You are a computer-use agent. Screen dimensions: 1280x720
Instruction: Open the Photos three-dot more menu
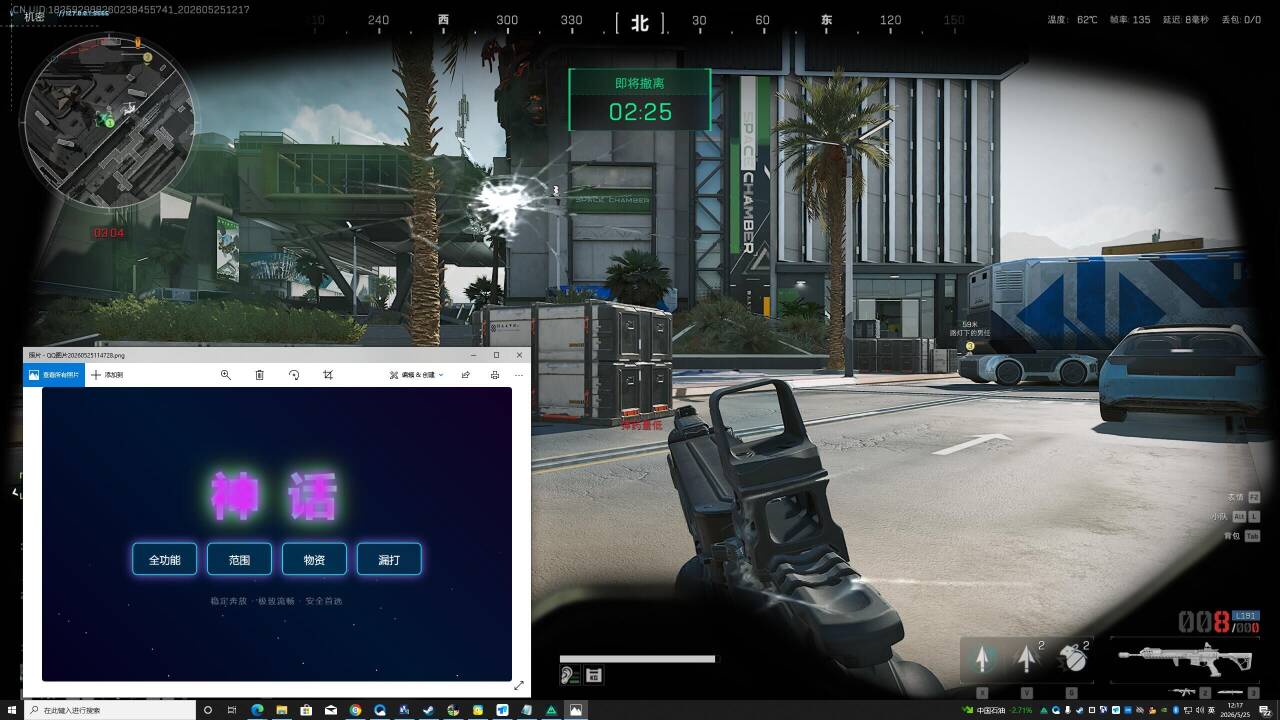pos(519,375)
